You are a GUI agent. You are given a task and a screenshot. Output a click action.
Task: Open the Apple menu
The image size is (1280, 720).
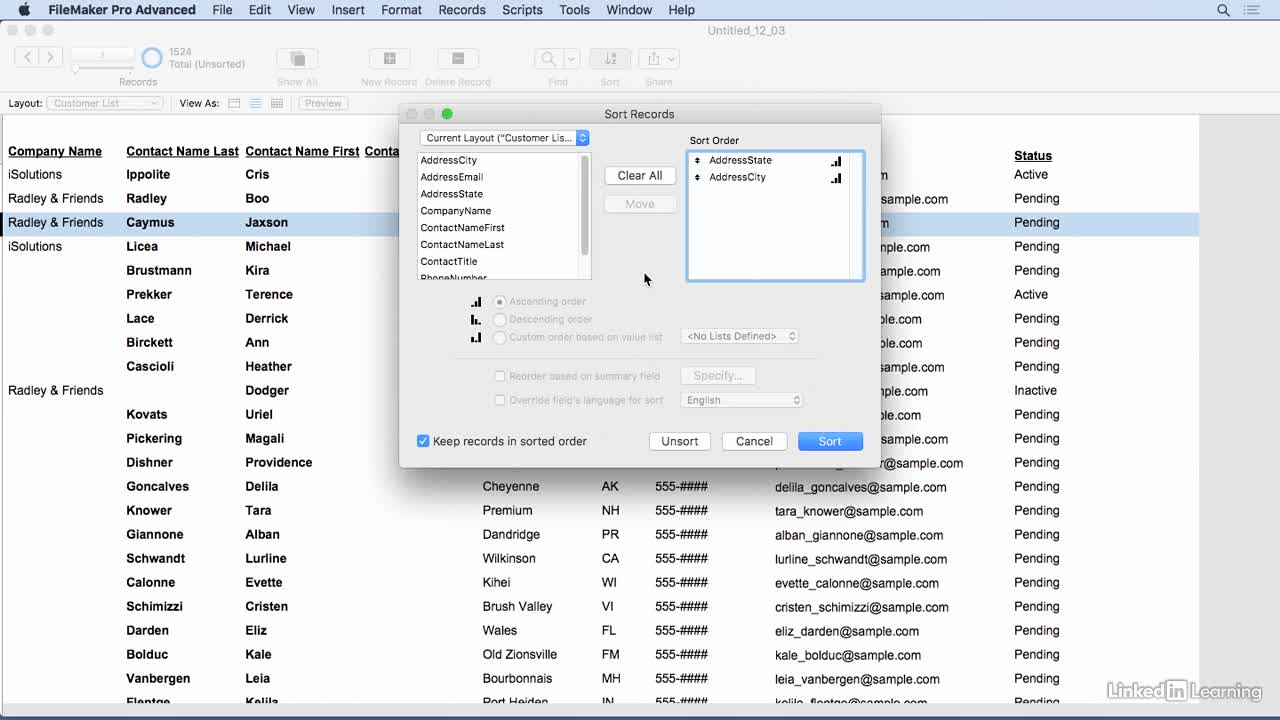25,10
